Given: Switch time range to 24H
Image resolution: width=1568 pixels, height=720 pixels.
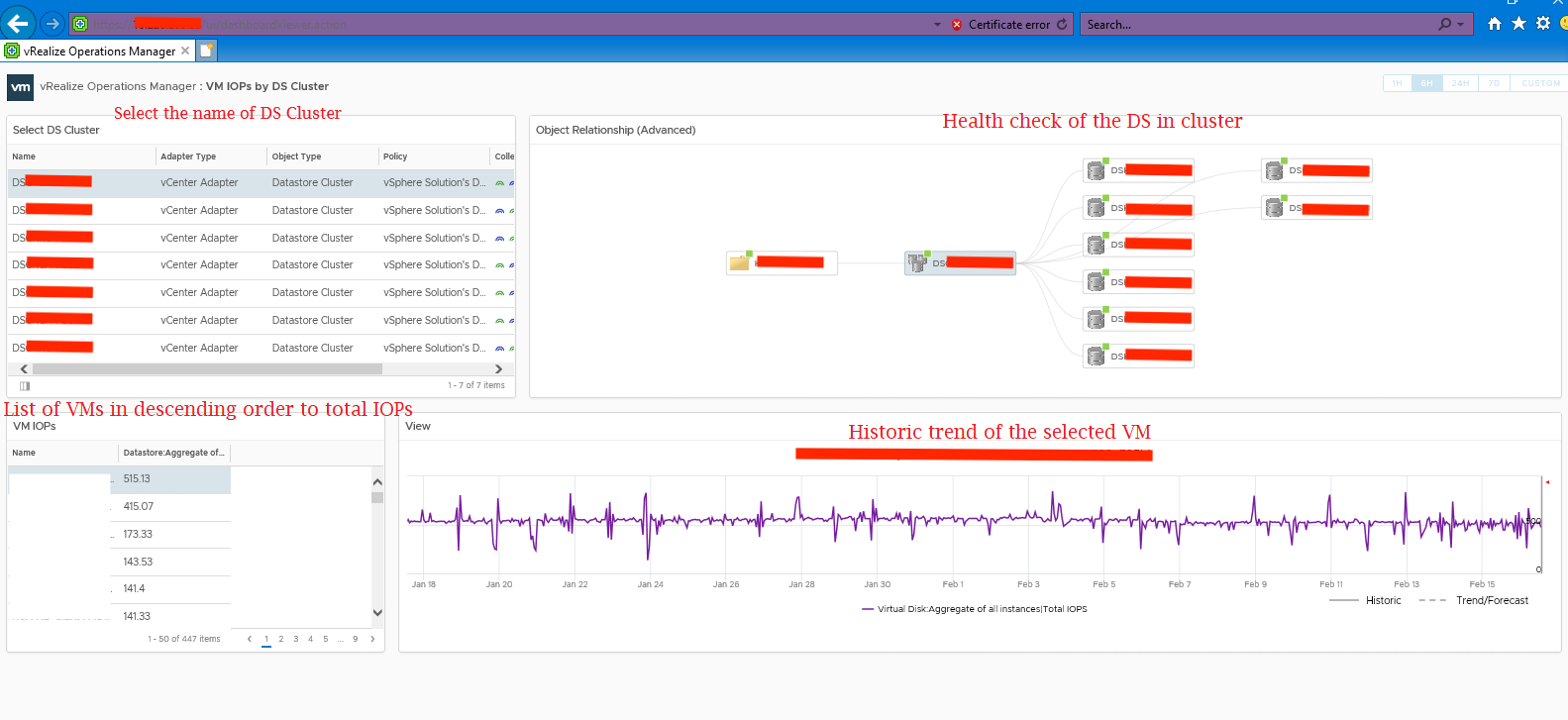Looking at the screenshot, I should coord(1460,84).
